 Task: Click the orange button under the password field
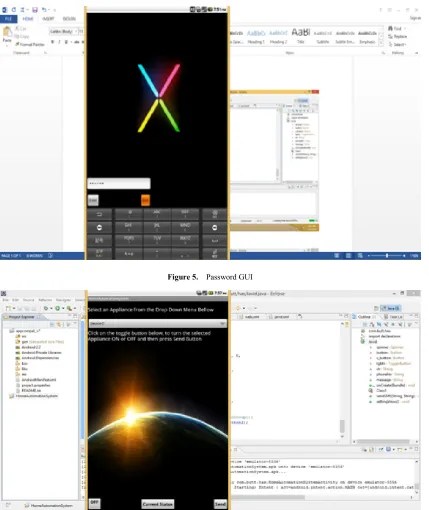(146, 200)
